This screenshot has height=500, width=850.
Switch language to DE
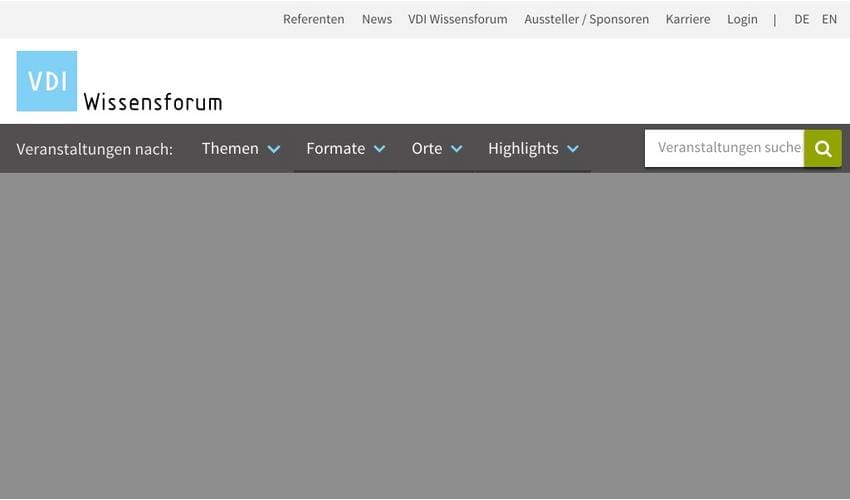pyautogui.click(x=801, y=19)
